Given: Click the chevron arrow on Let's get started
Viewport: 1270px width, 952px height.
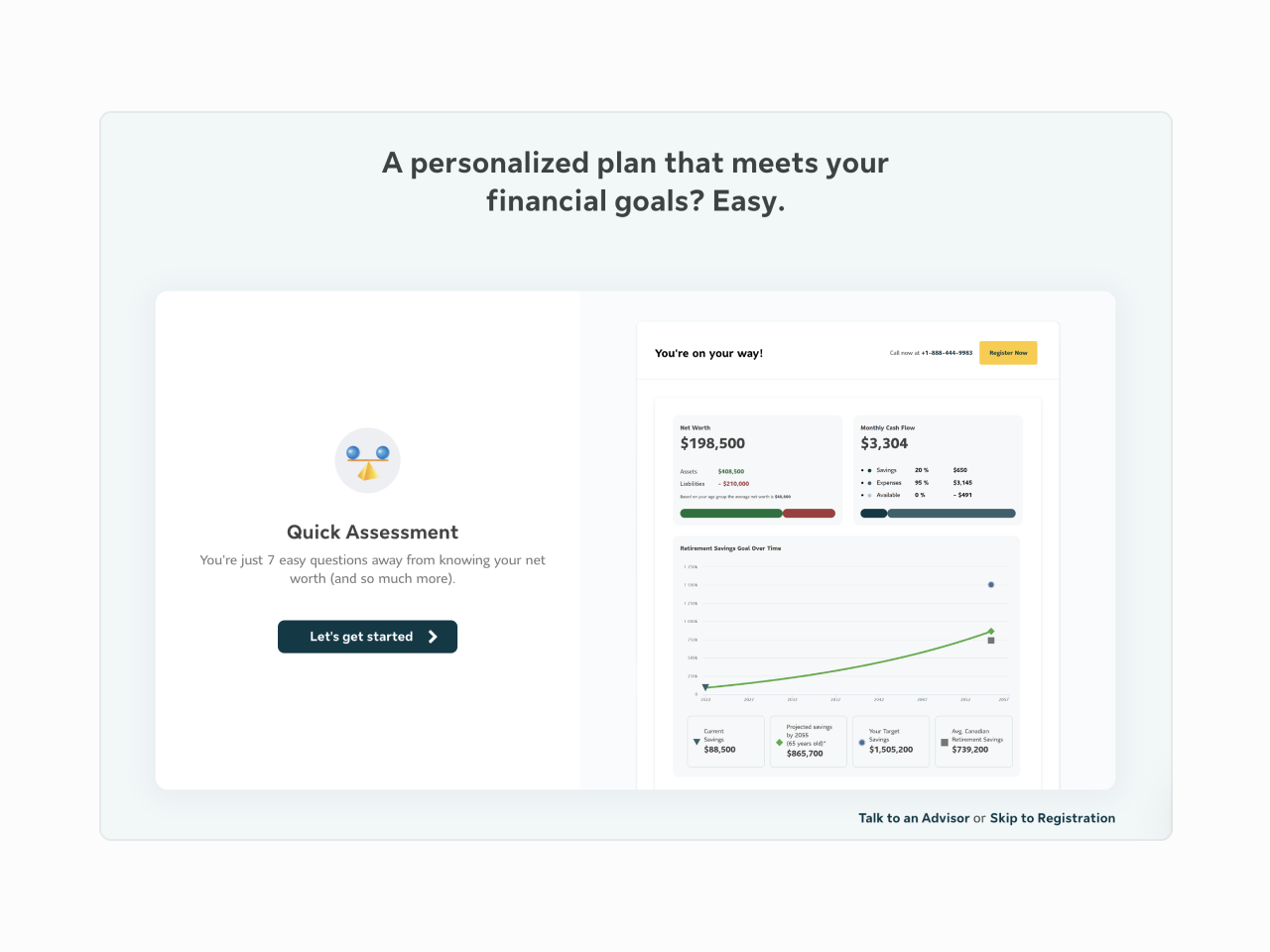Looking at the screenshot, I should pyautogui.click(x=433, y=637).
